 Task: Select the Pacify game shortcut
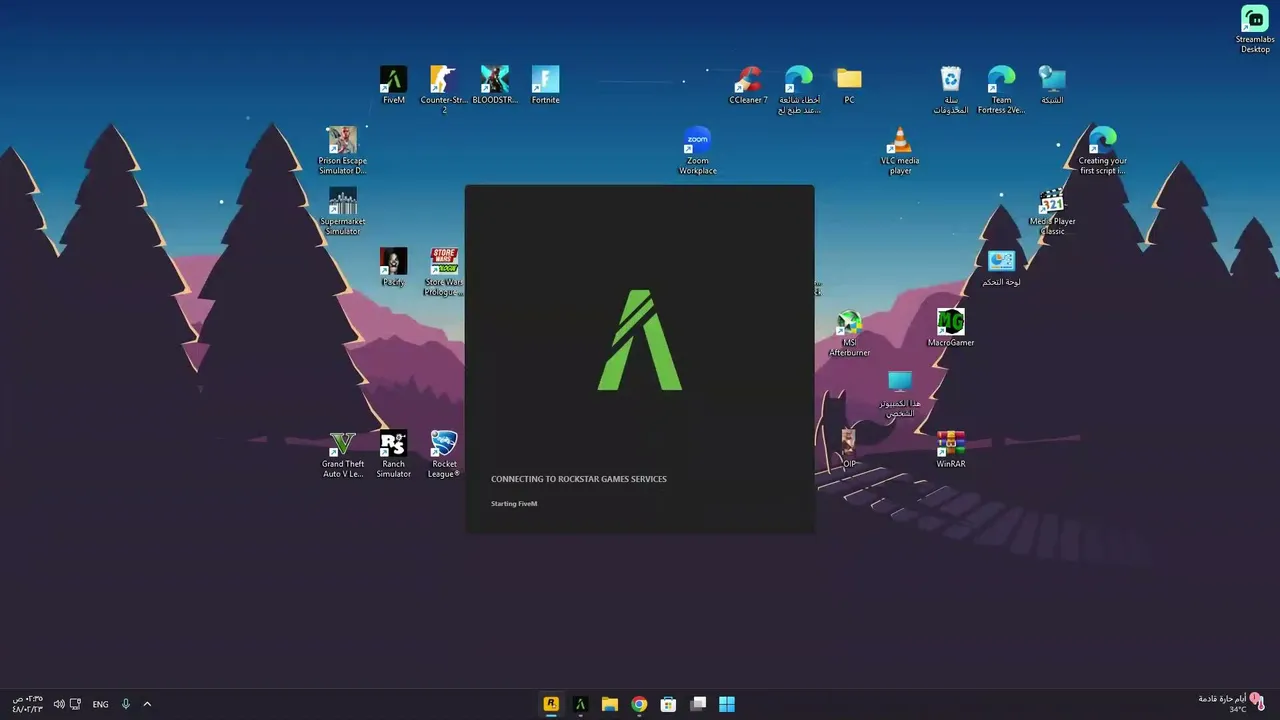point(393,267)
